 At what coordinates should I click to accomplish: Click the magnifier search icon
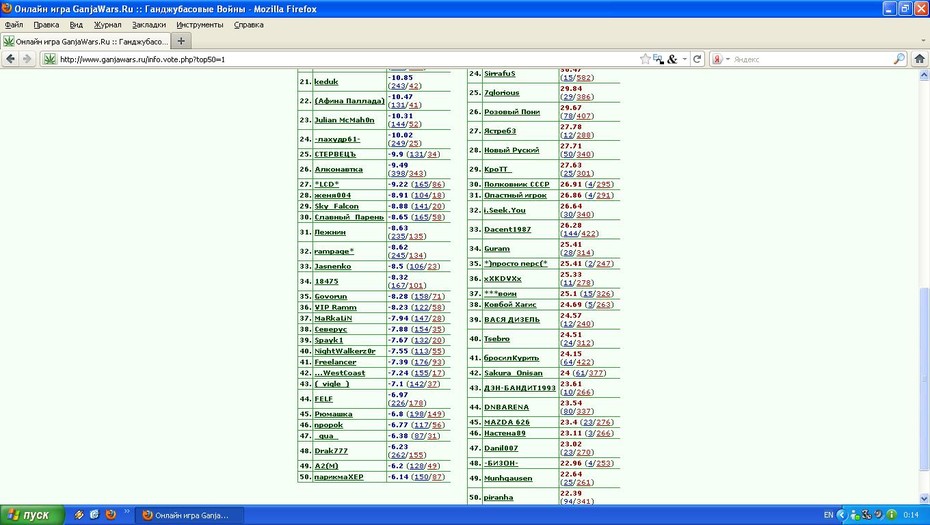click(x=899, y=59)
